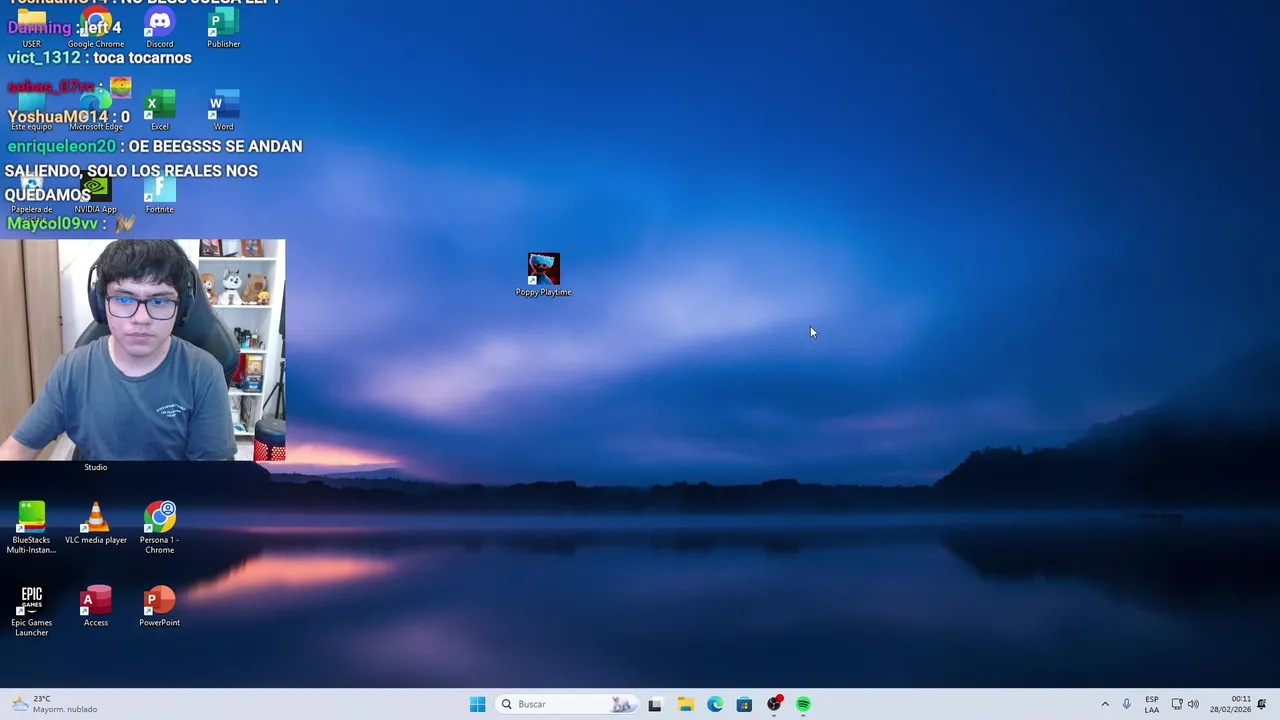Open Spotify from the taskbar
This screenshot has height=720, width=1280.
coord(803,704)
